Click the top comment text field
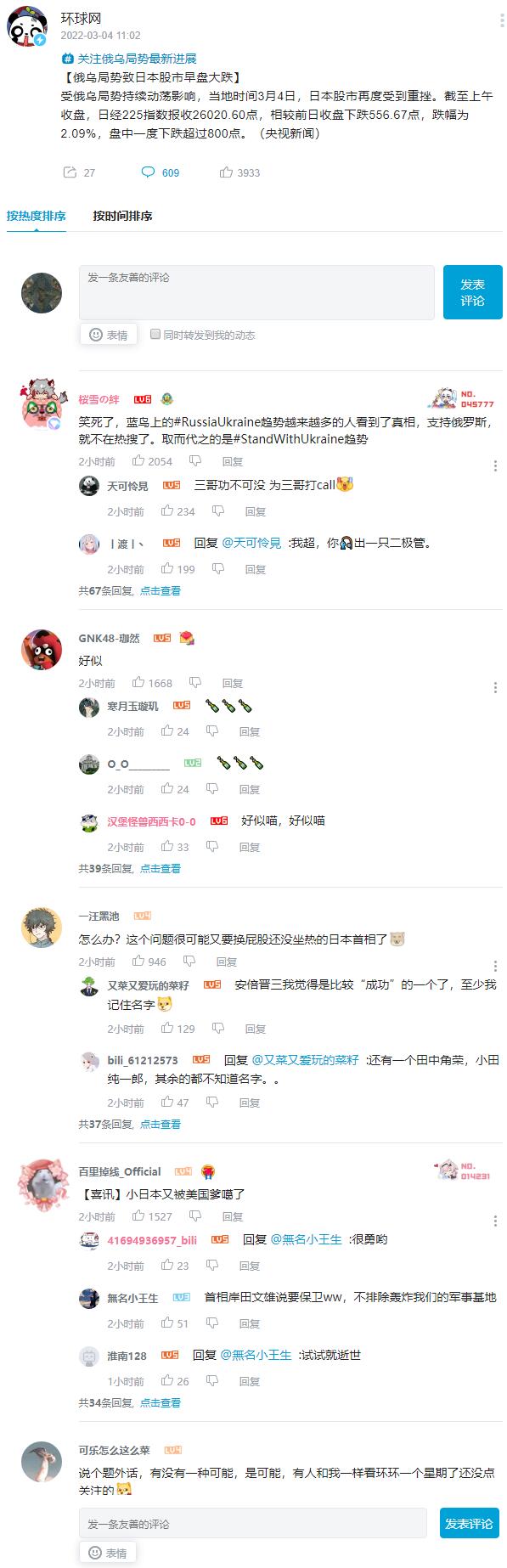The height and width of the screenshot is (1568, 507). point(256,292)
